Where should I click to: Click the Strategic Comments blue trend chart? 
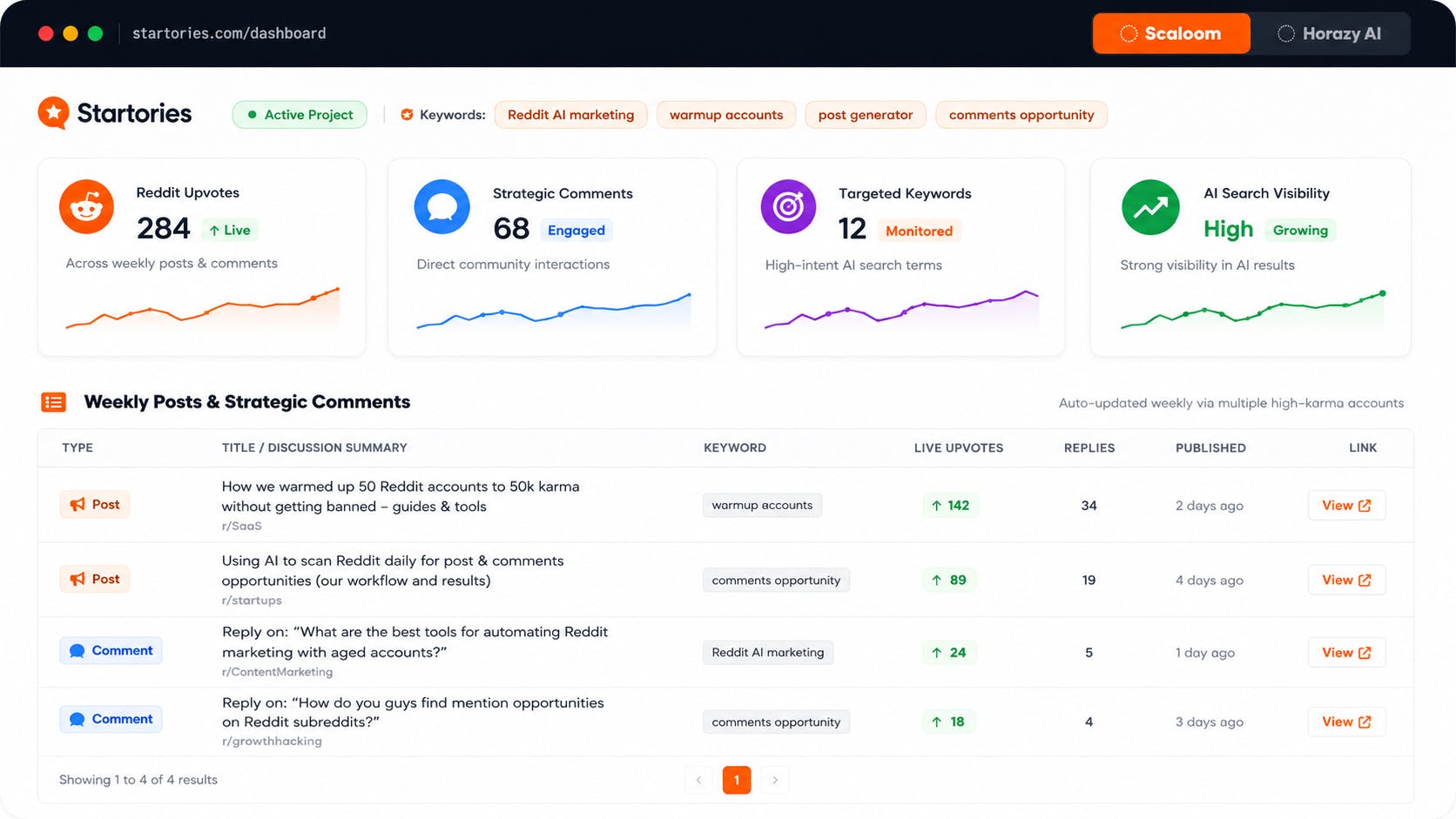[554, 311]
